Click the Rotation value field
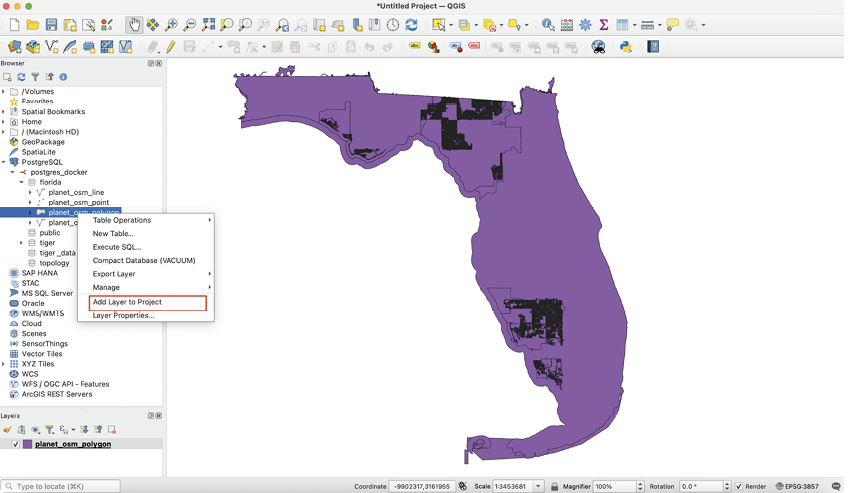This screenshot has width=858, height=493. (x=702, y=486)
